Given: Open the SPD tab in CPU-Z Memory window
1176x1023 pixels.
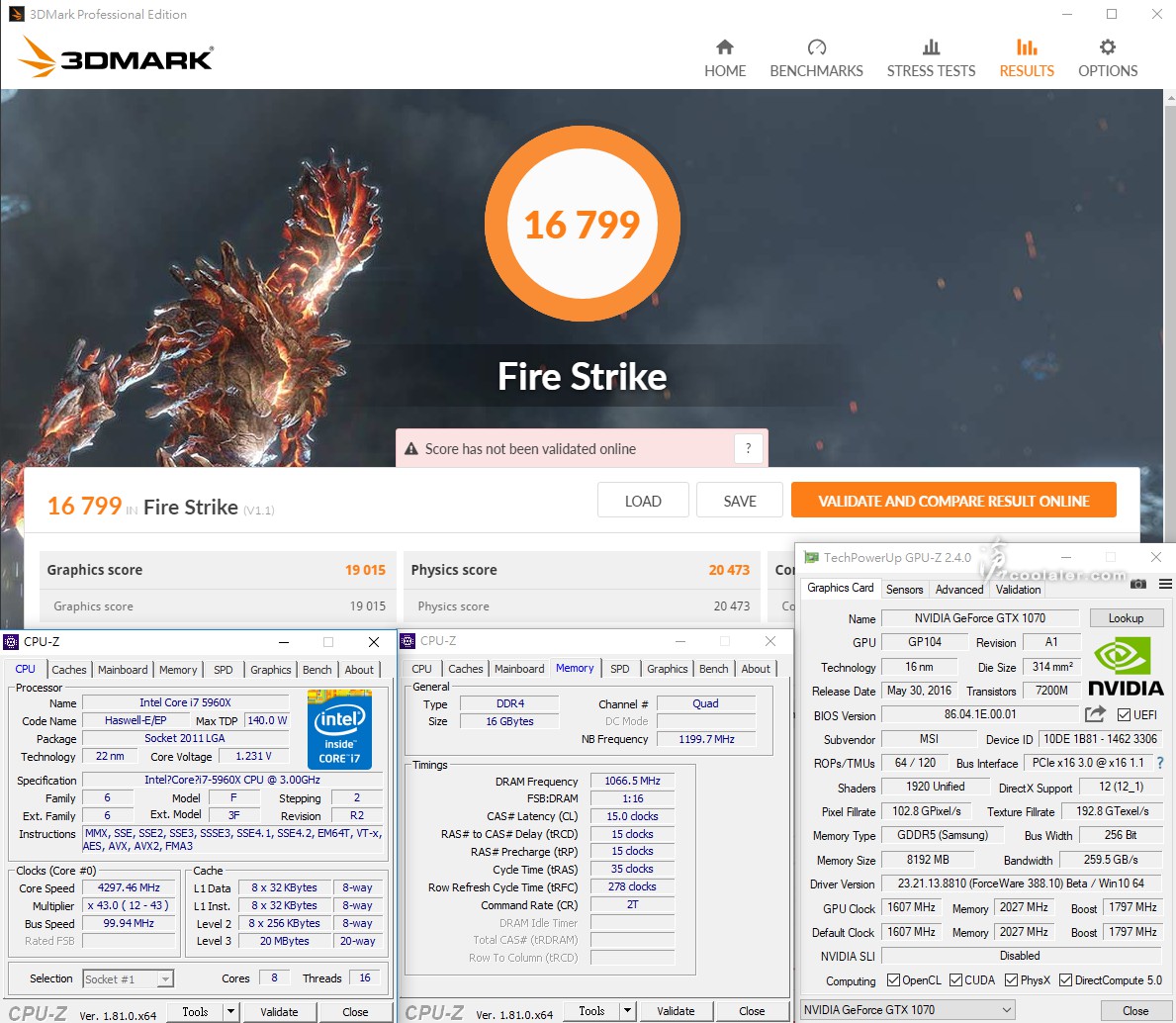Looking at the screenshot, I should point(619,669).
